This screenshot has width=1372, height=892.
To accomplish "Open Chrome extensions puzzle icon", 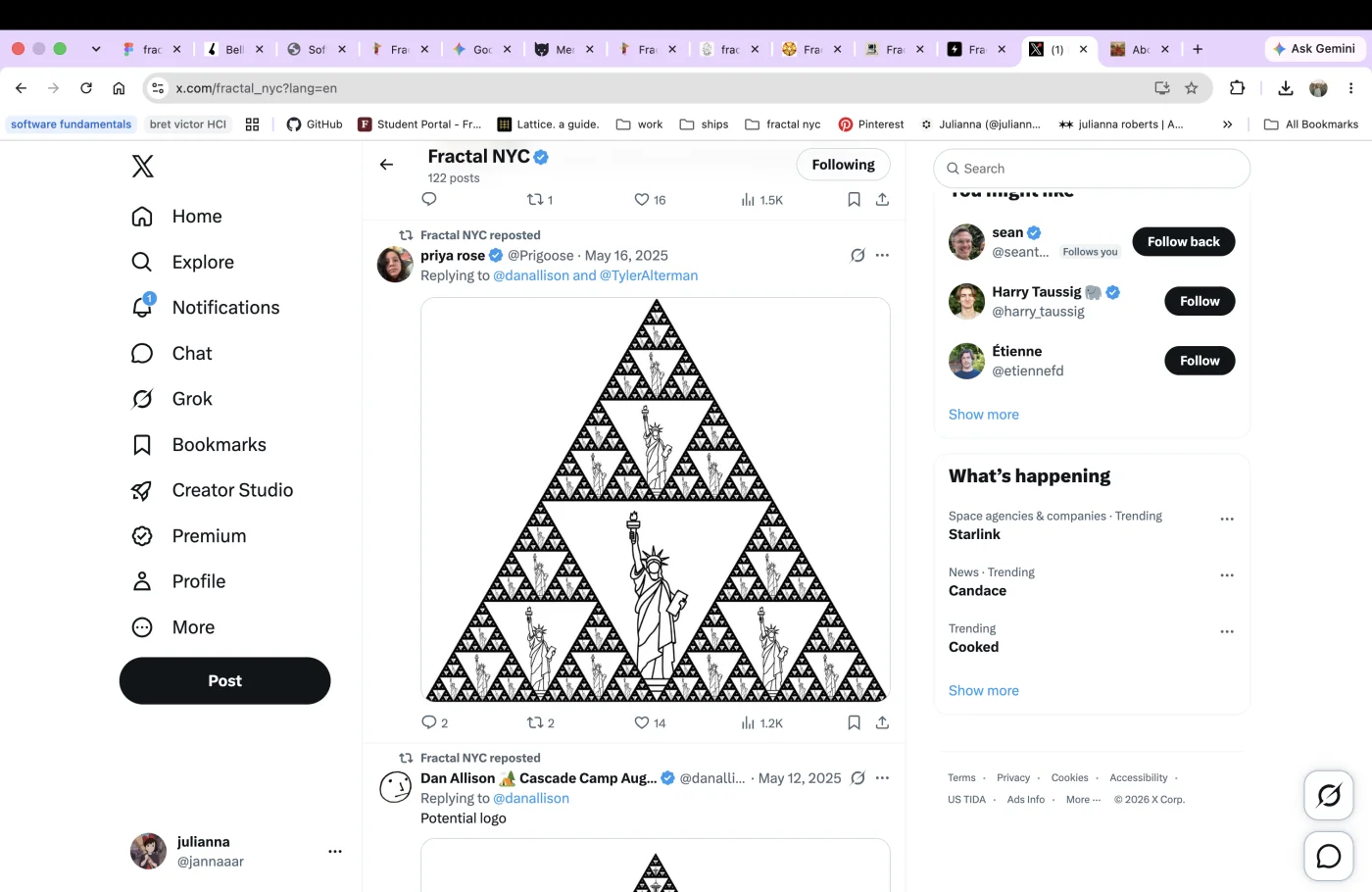I will [1237, 88].
